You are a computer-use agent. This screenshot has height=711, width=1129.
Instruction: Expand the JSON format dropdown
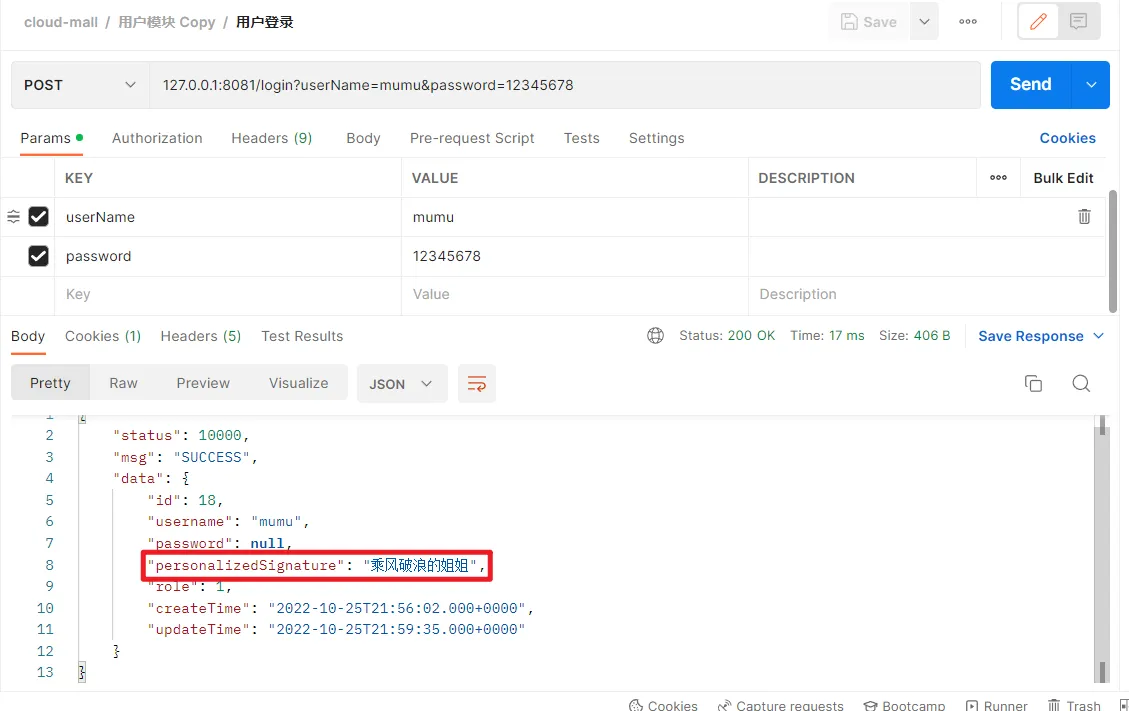click(401, 384)
